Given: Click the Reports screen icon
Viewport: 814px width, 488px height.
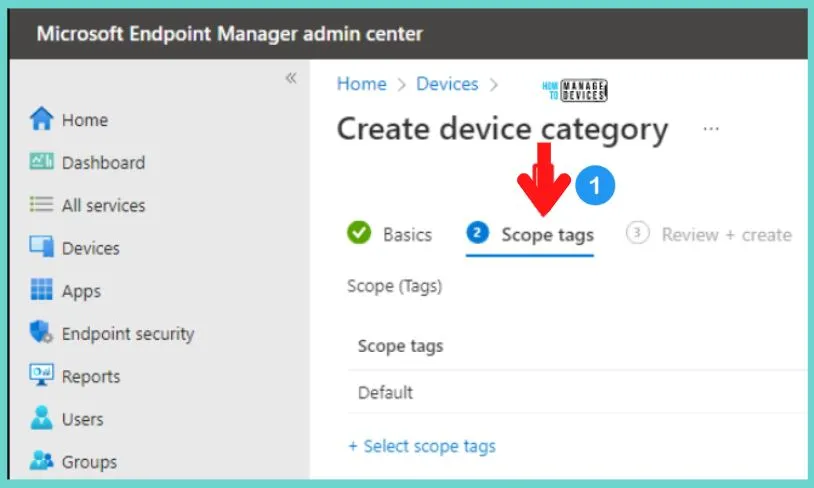Looking at the screenshot, I should (x=42, y=374).
